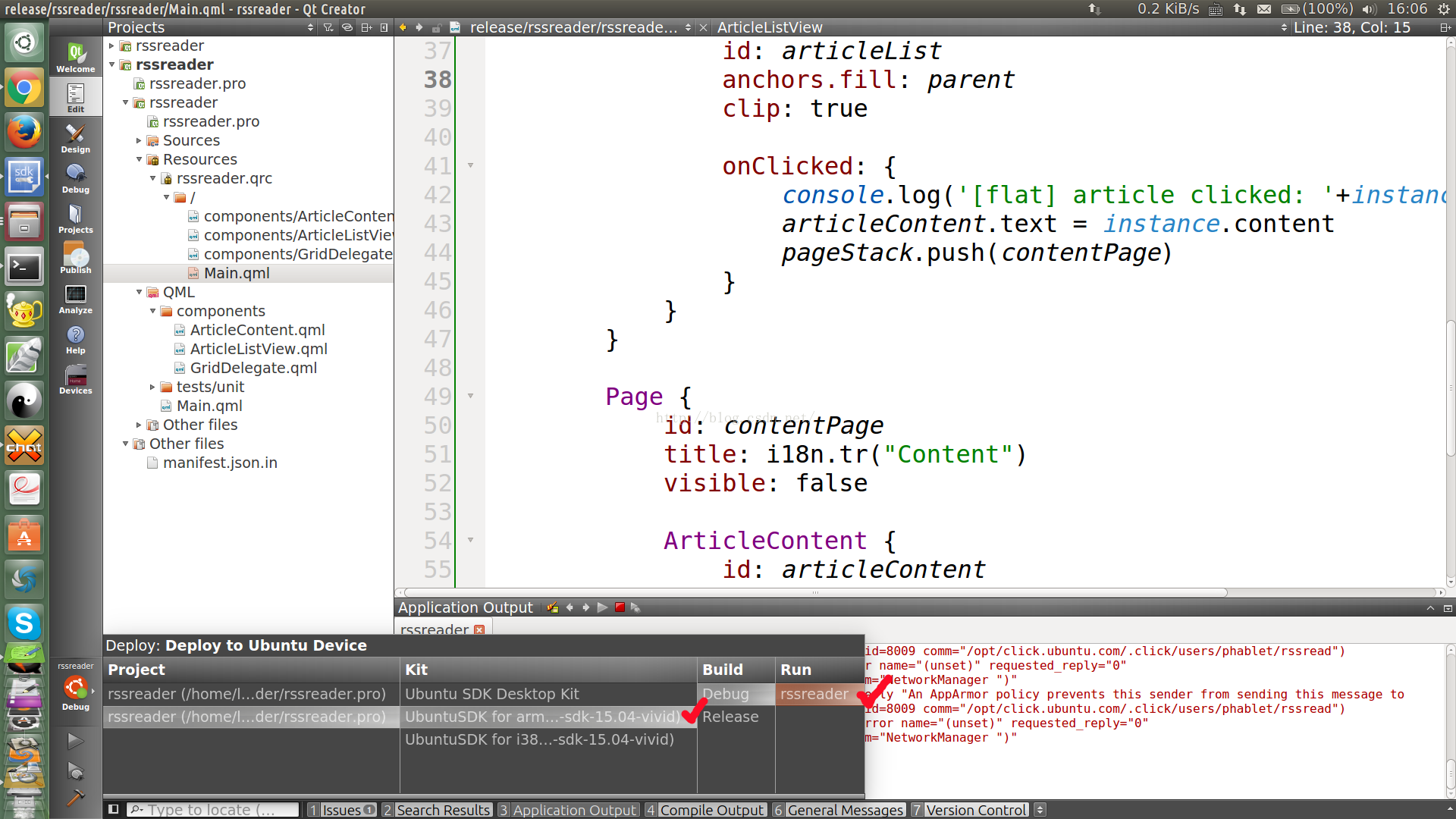The height and width of the screenshot is (819, 1456).
Task: Open General Messages tab
Action: click(x=839, y=810)
